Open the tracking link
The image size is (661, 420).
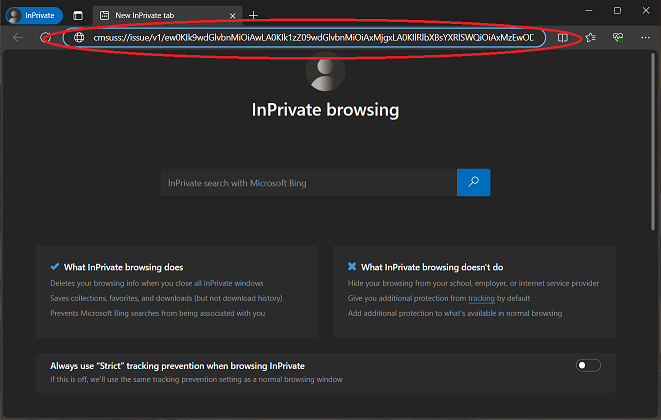click(481, 299)
